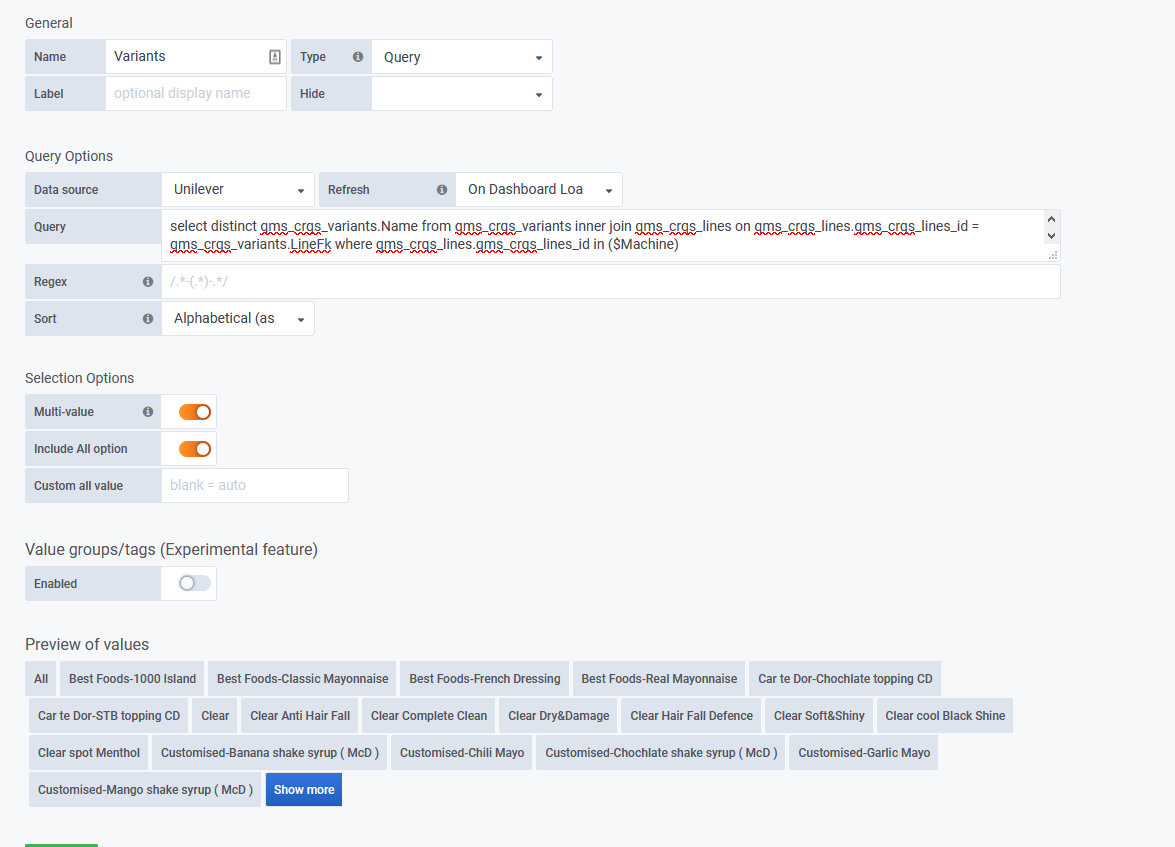Image resolution: width=1175 pixels, height=847 pixels.
Task: Click the scroll-up arrow on the Query box
Action: [1051, 217]
